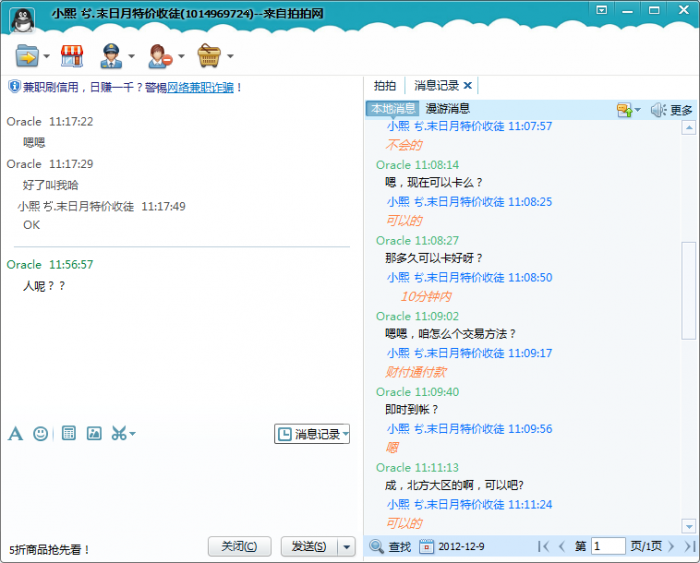Open the title bar dropdown menu icon

coord(601,10)
